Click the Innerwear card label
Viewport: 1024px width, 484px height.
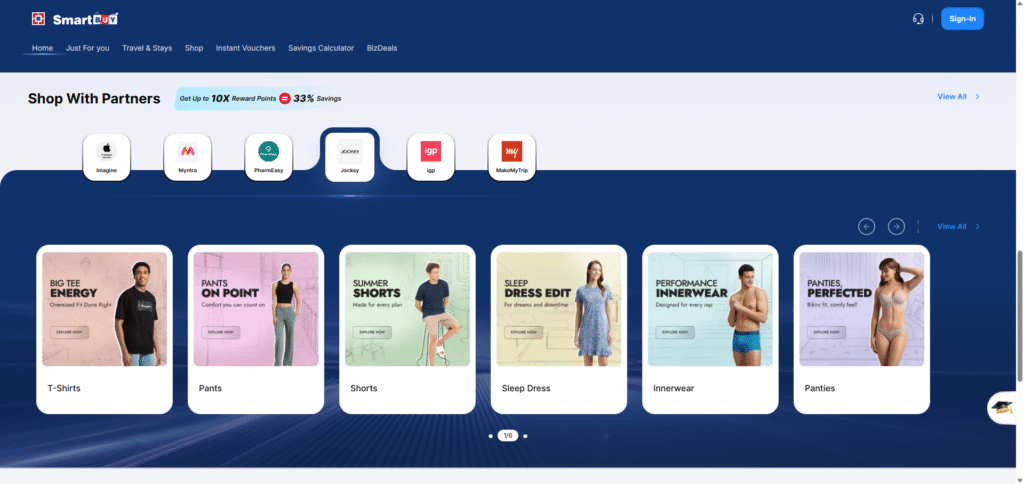point(673,388)
